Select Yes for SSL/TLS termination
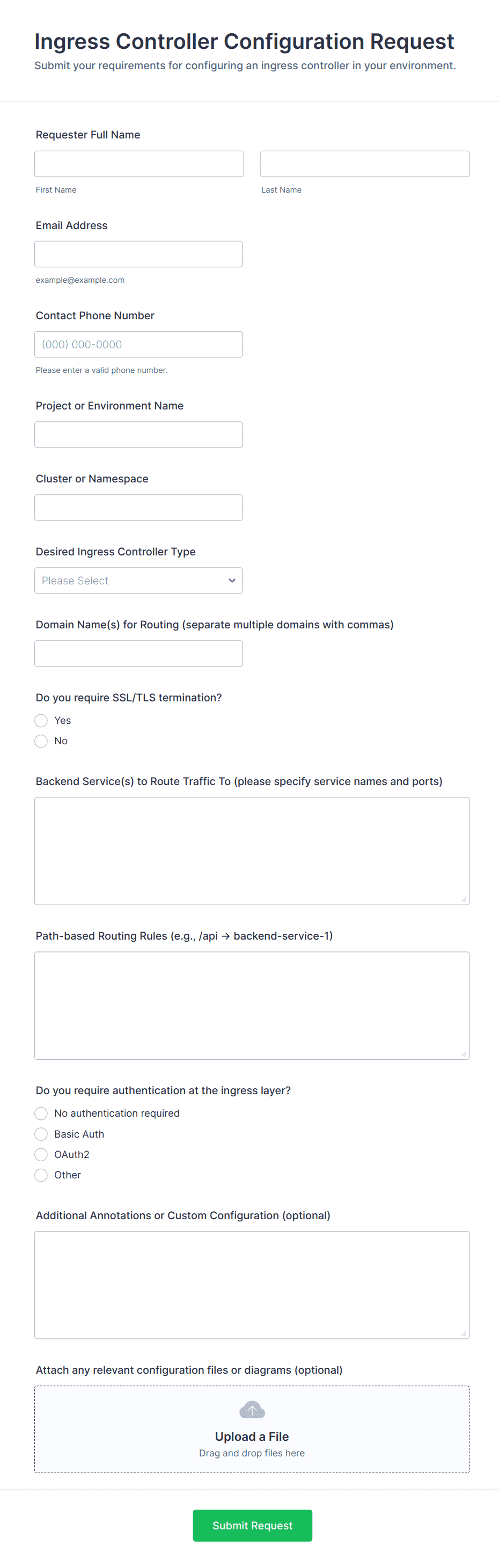The image size is (499, 1568). [41, 721]
